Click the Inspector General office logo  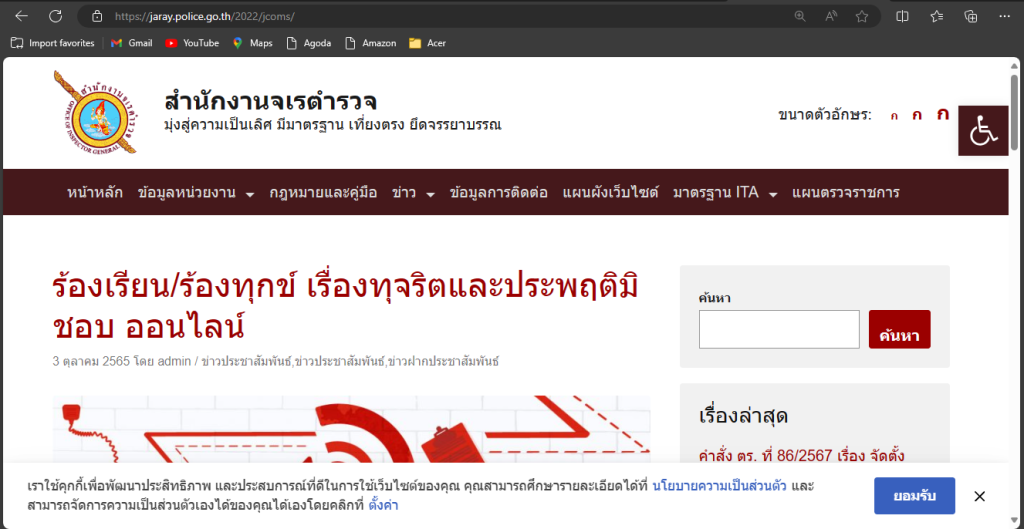tap(100, 112)
